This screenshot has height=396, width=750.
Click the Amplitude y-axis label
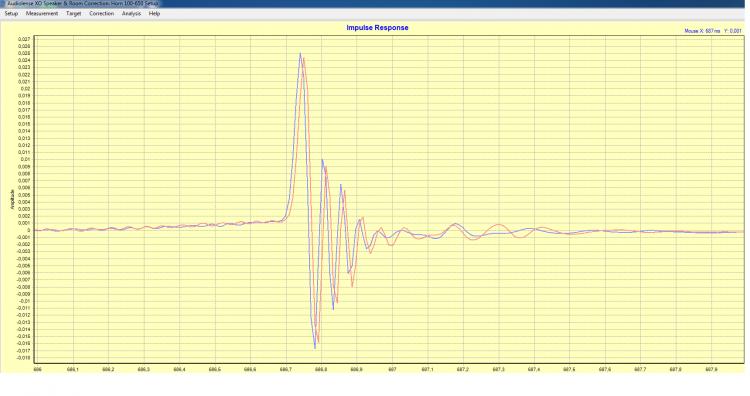click(12, 199)
